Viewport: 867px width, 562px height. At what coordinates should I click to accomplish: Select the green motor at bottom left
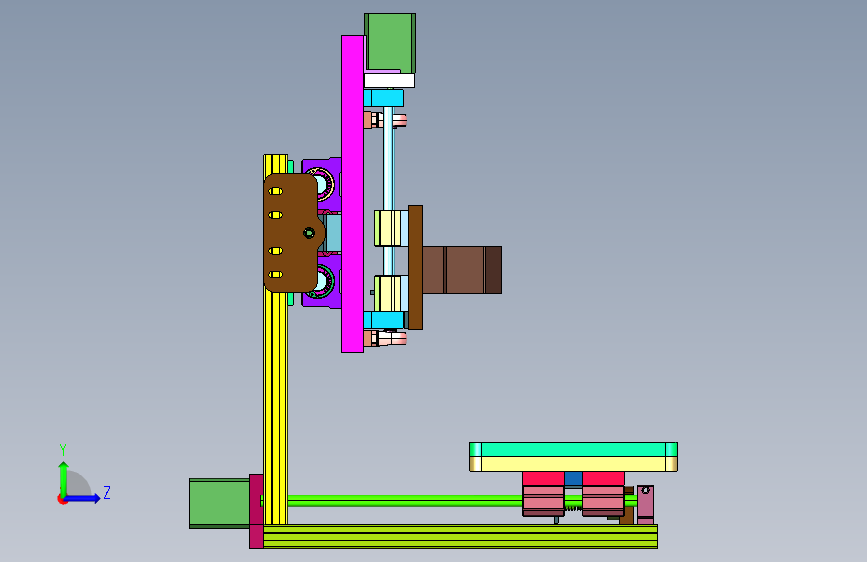coord(220,503)
